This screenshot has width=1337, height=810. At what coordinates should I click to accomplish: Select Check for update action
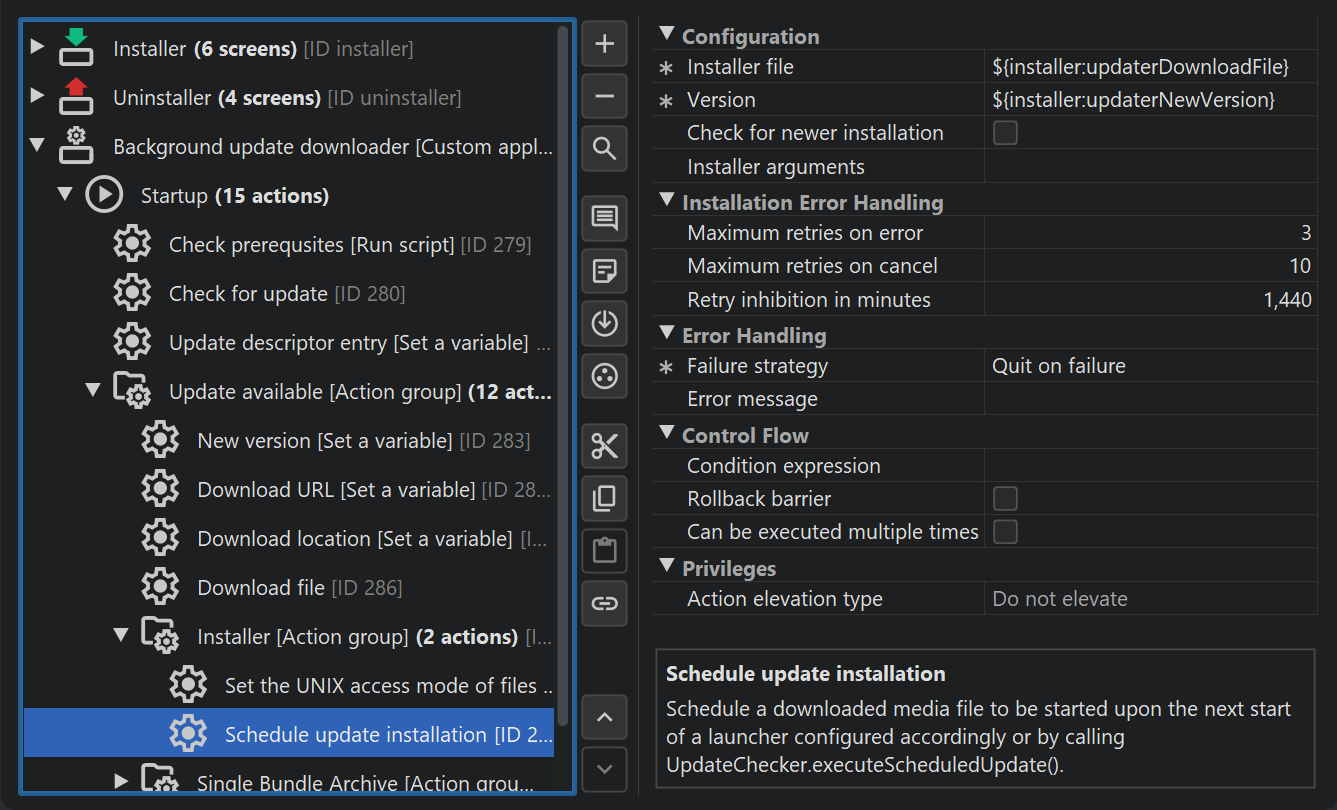[x=248, y=294]
